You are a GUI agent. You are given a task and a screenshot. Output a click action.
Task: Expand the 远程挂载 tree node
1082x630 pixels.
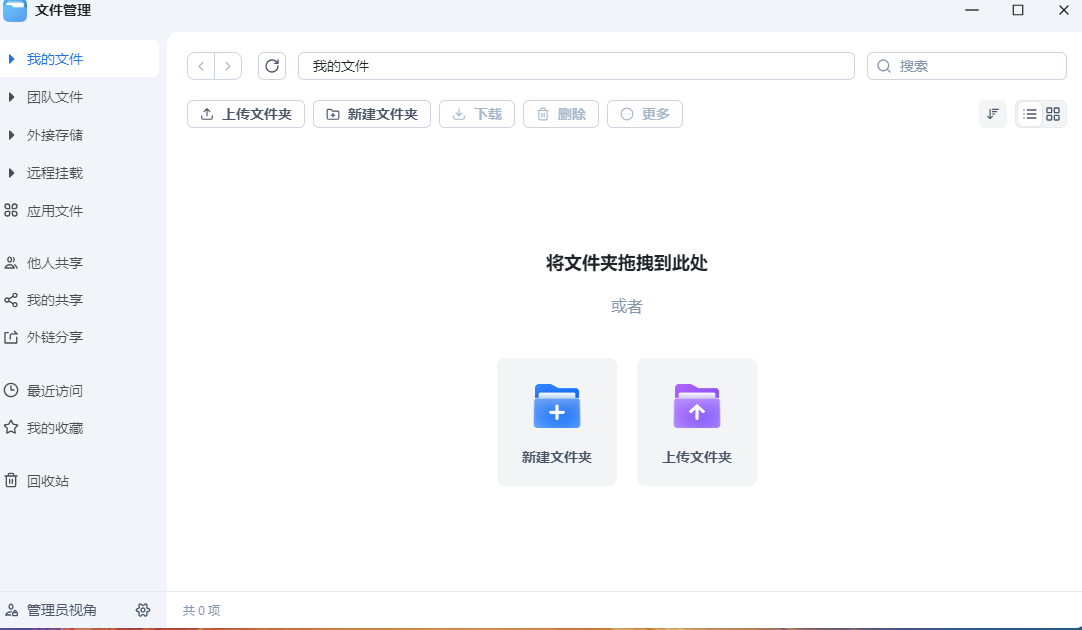[x=11, y=173]
